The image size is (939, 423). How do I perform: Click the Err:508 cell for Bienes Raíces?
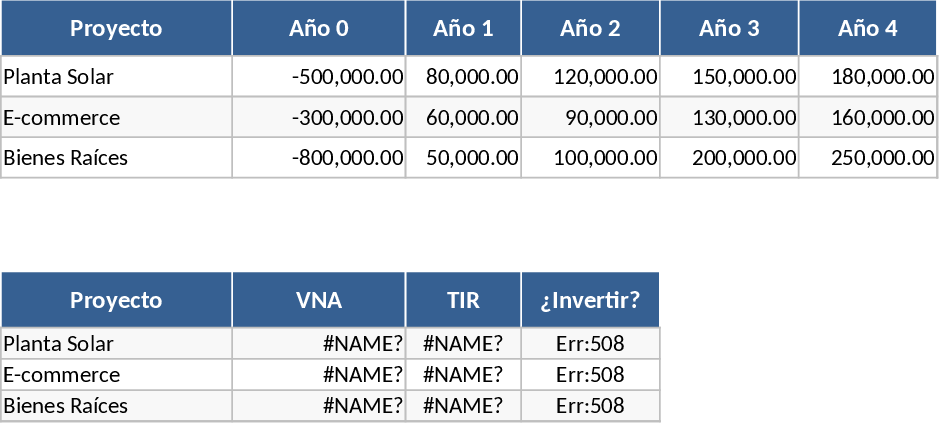(590, 406)
